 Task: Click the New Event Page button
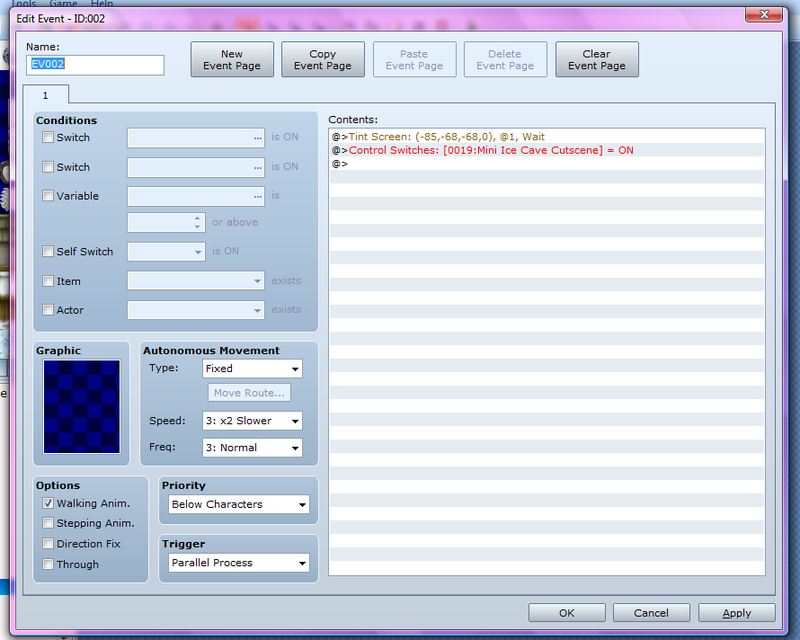(232, 60)
